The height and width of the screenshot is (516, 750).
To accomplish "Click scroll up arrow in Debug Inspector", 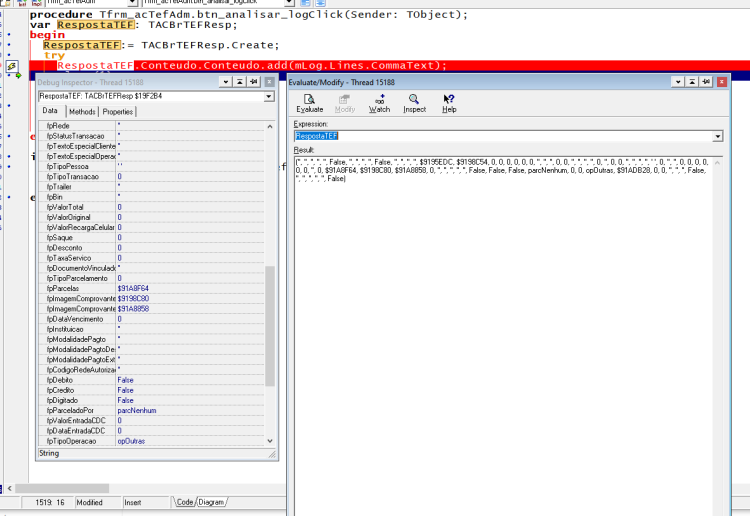I will pyautogui.click(x=270, y=127).
